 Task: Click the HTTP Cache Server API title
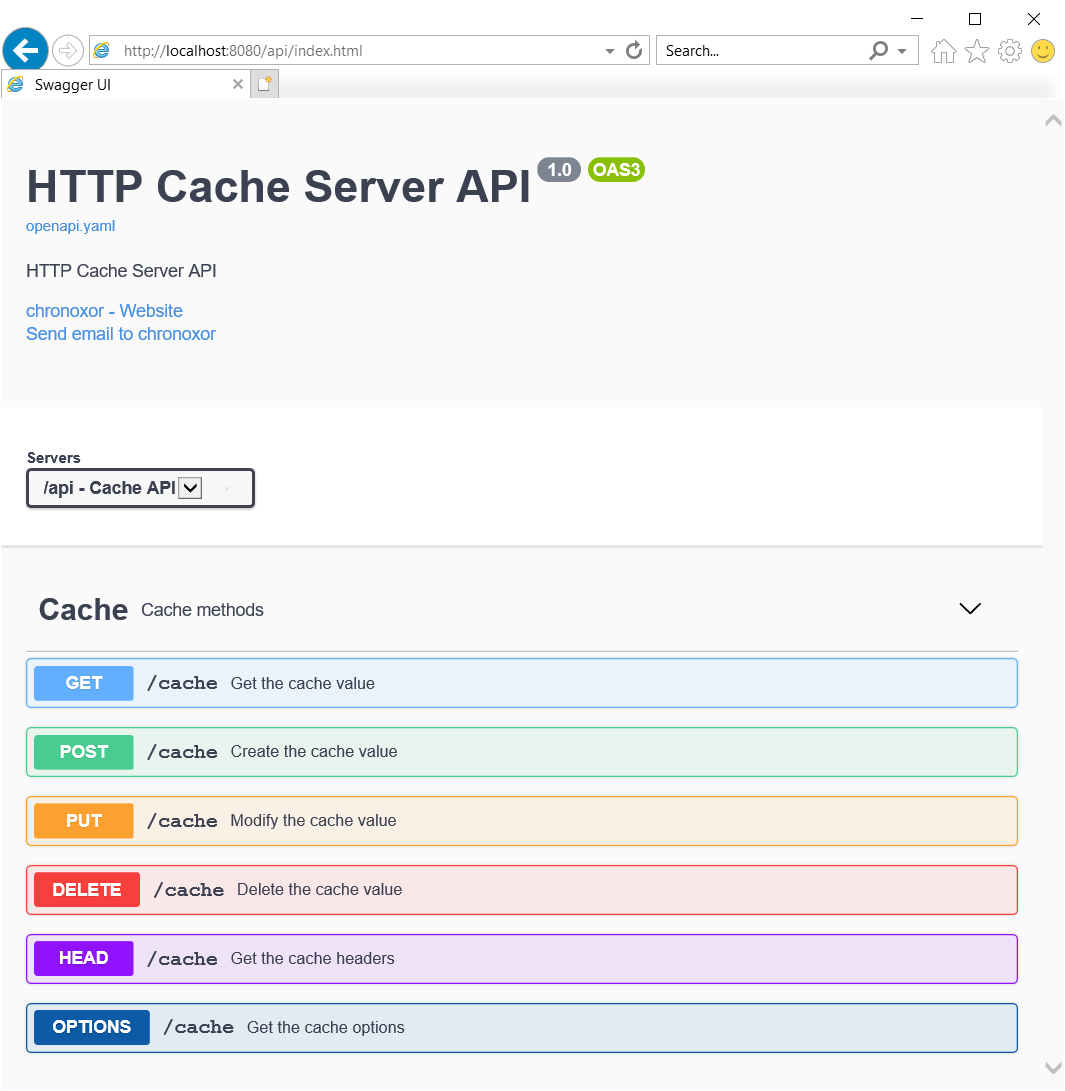(279, 186)
